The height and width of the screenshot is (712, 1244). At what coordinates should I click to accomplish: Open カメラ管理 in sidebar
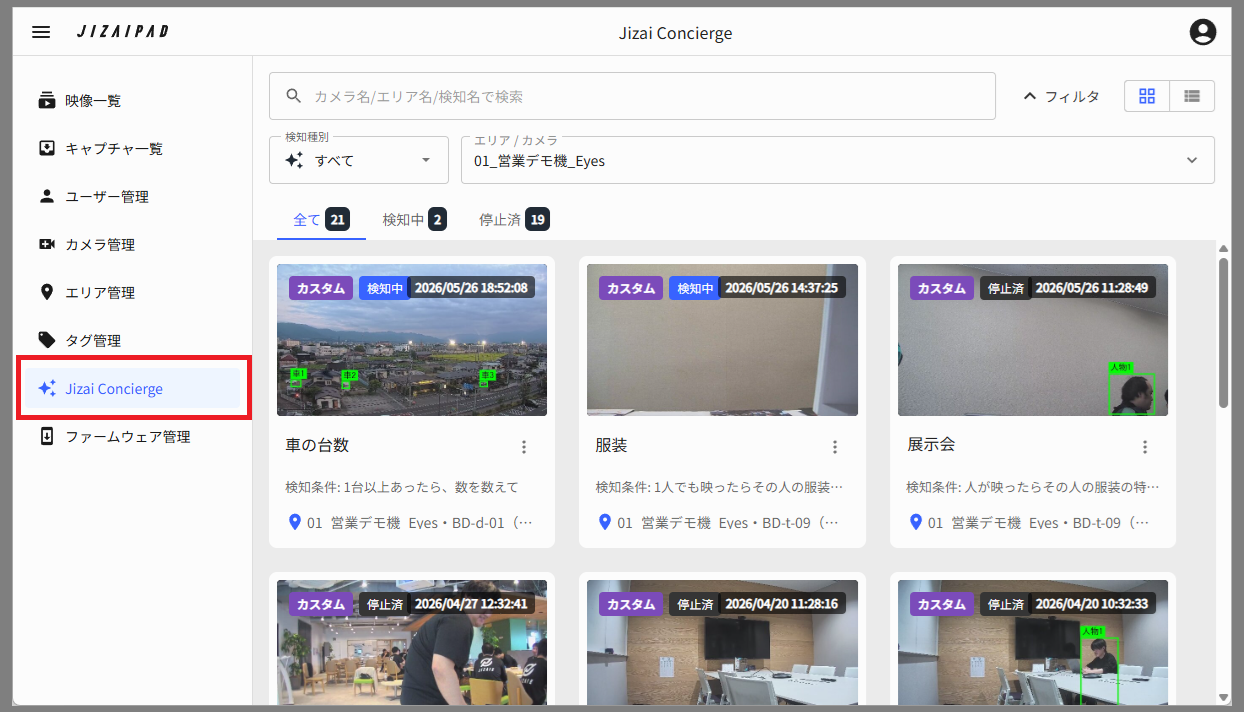coord(131,244)
